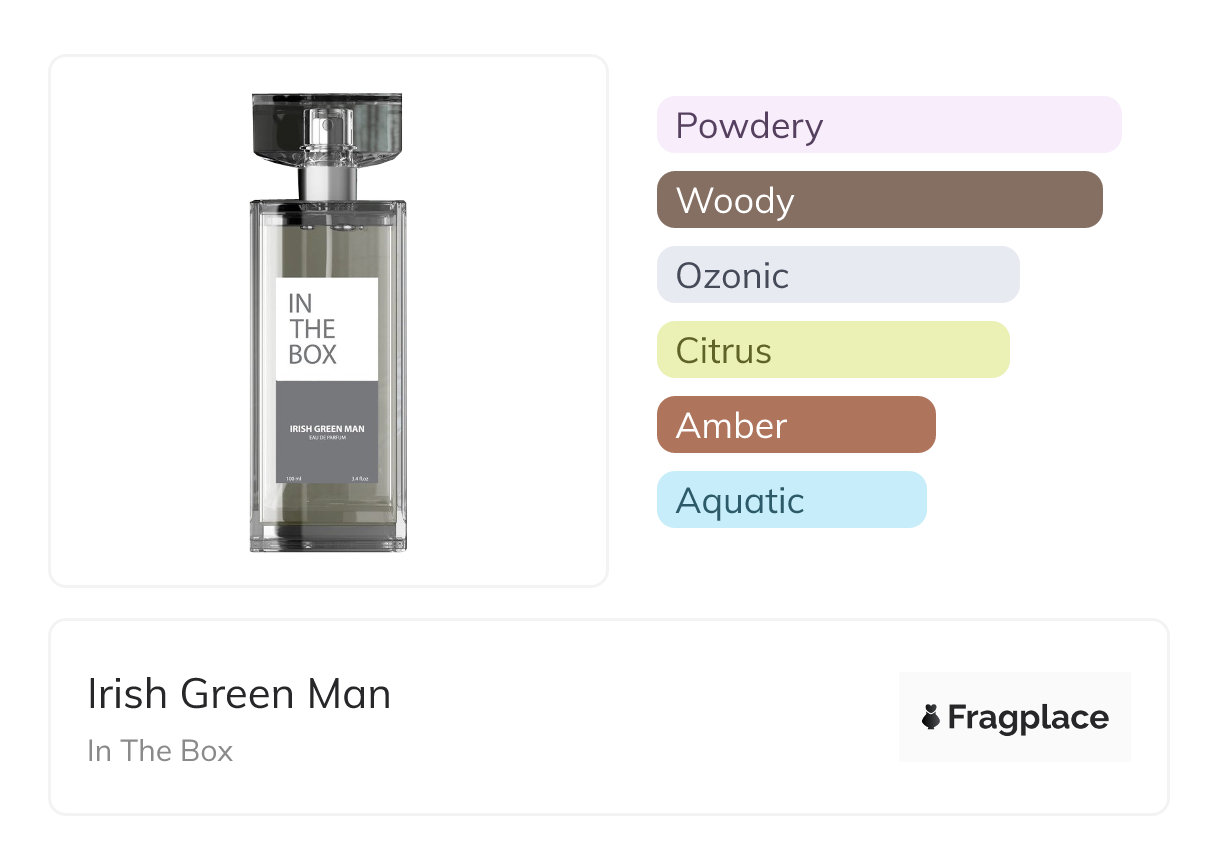The height and width of the screenshot is (864, 1218).
Task: Click the EAU DE PARFUM text on bottle
Action: click(x=326, y=438)
